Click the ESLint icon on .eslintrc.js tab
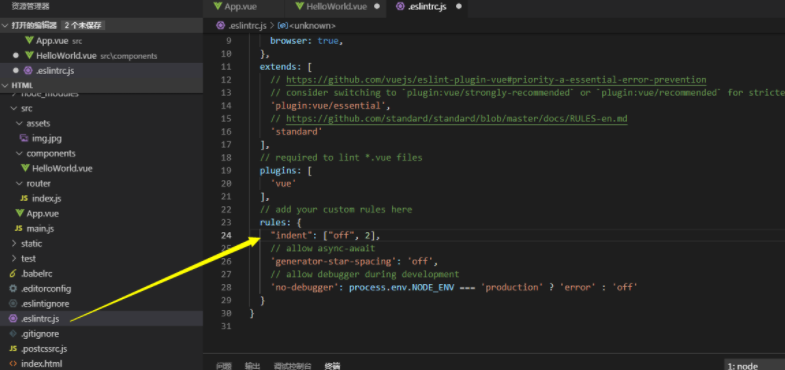Screen dimensions: 785x370 click(400, 7)
